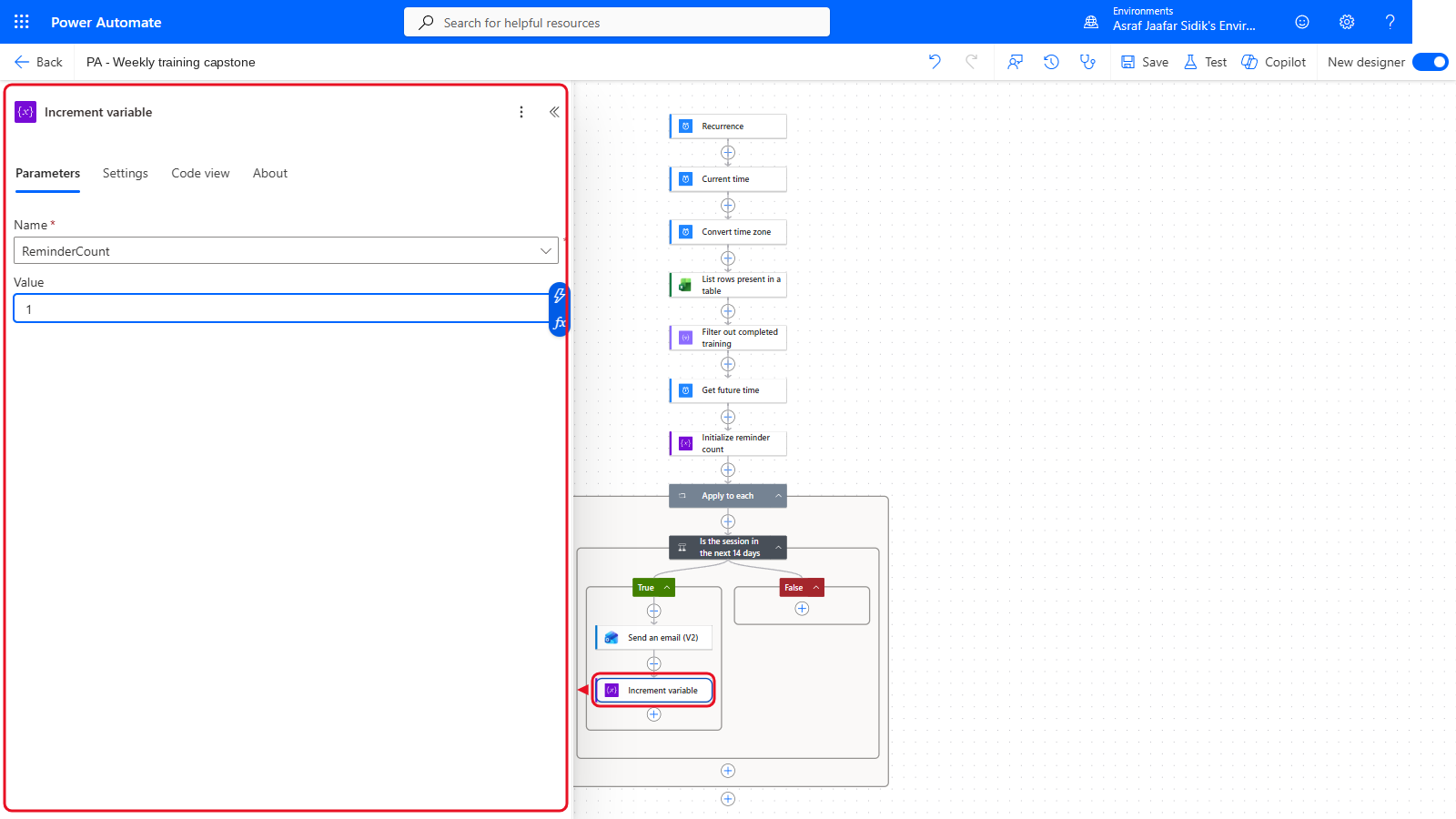
Task: Select List rows present in a table
Action: point(728,285)
